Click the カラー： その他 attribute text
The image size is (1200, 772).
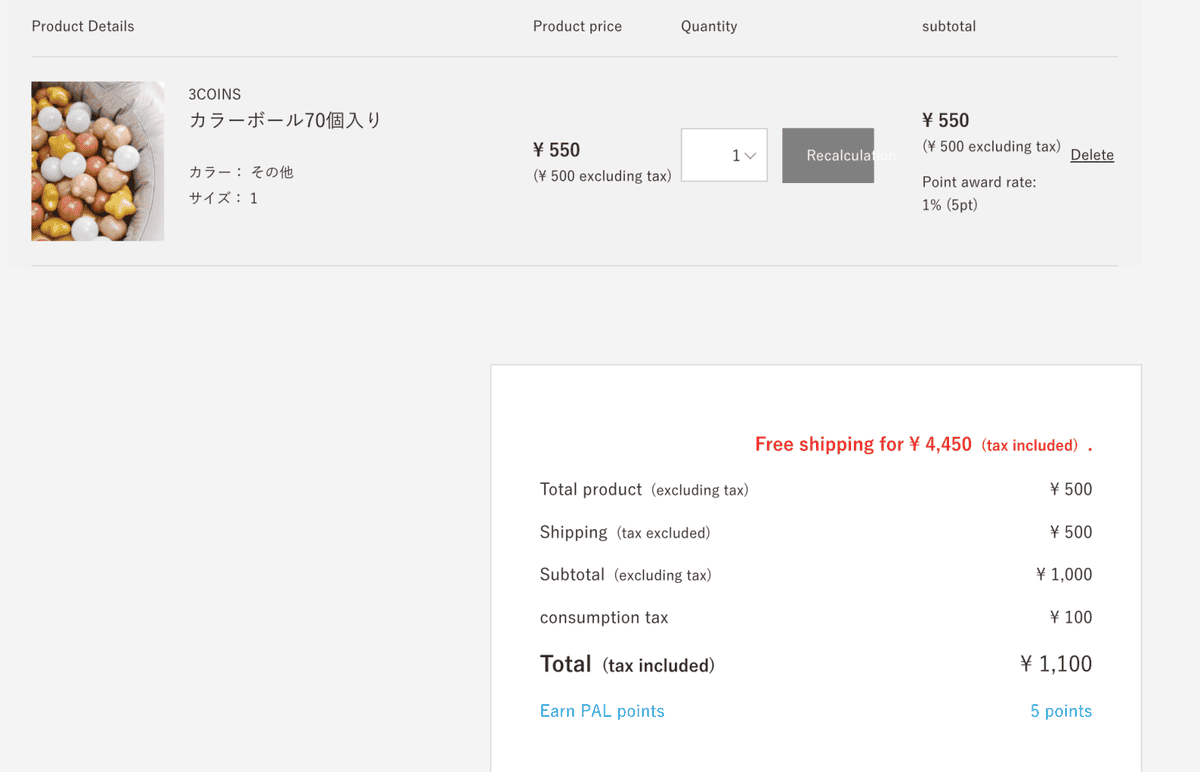(241, 172)
